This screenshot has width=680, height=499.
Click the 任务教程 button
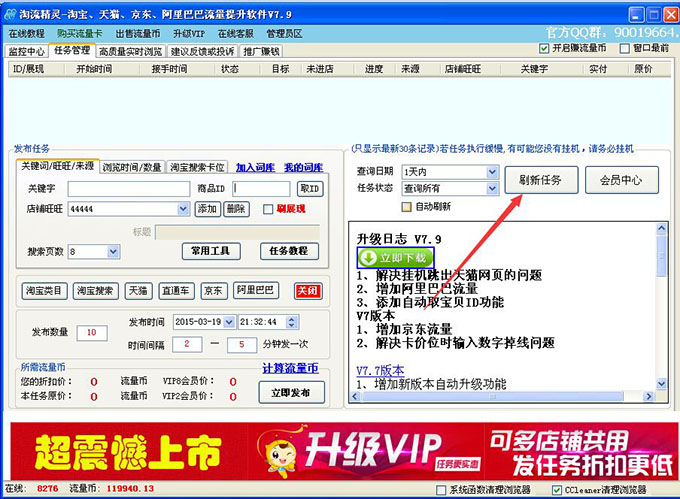[289, 251]
